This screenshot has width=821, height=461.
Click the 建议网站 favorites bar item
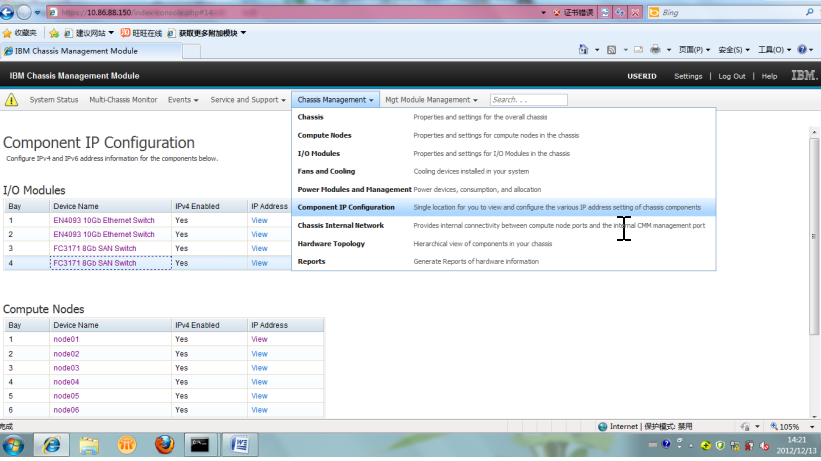pos(89,33)
